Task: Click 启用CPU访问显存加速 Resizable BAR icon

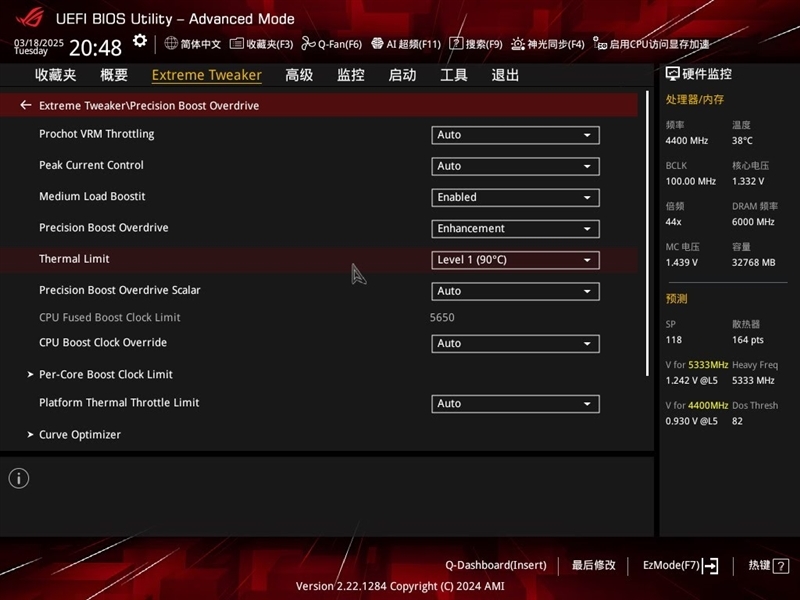Action: point(599,43)
